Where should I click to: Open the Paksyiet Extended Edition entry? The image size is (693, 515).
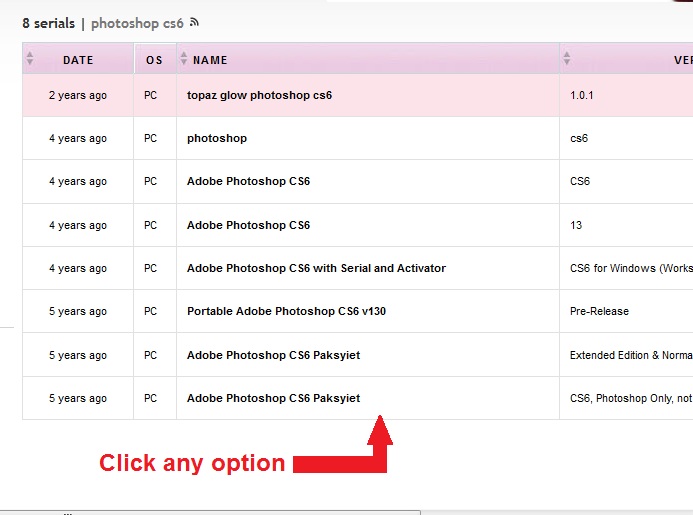click(273, 355)
